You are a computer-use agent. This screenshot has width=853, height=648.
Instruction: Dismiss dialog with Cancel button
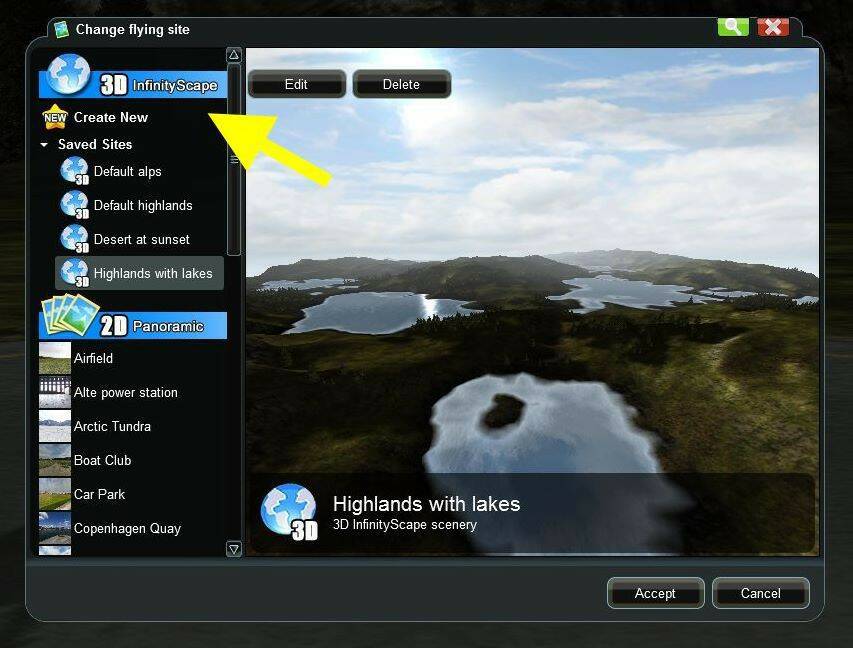(760, 593)
